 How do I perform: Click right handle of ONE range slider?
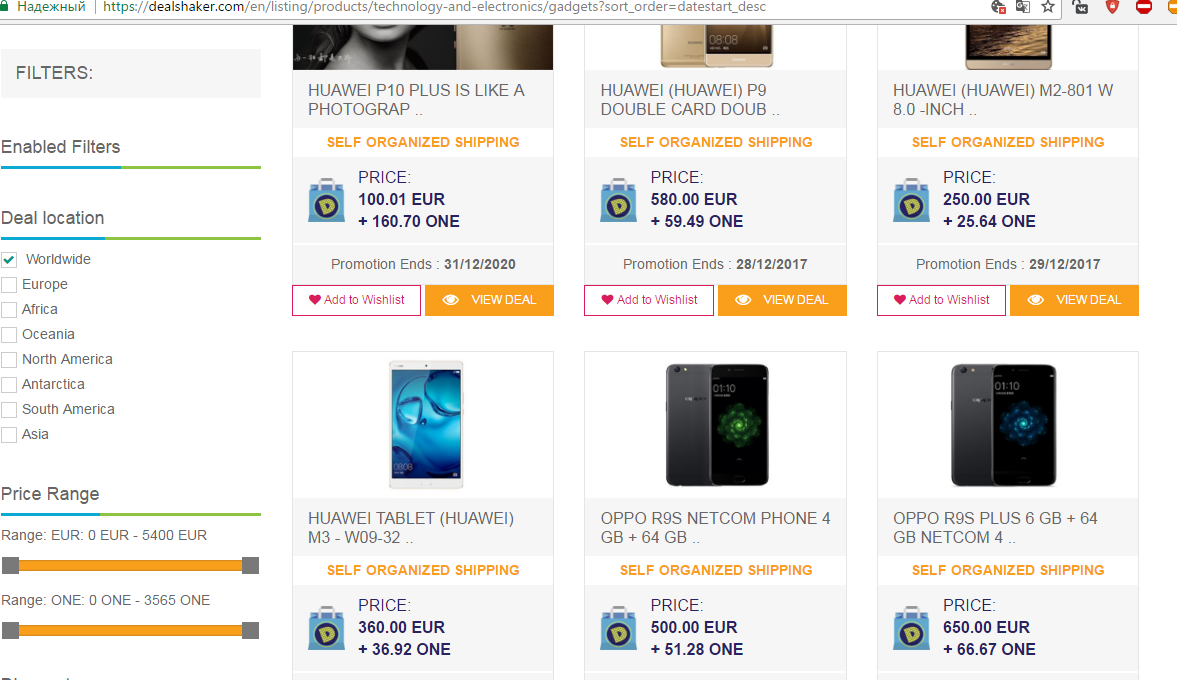coord(250,630)
